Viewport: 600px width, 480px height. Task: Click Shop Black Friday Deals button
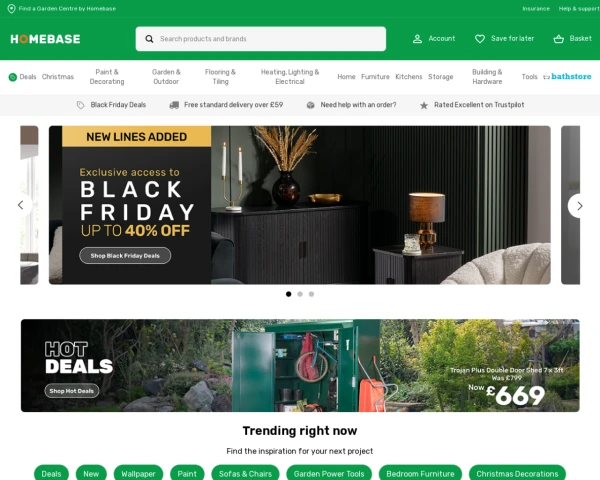coord(125,256)
